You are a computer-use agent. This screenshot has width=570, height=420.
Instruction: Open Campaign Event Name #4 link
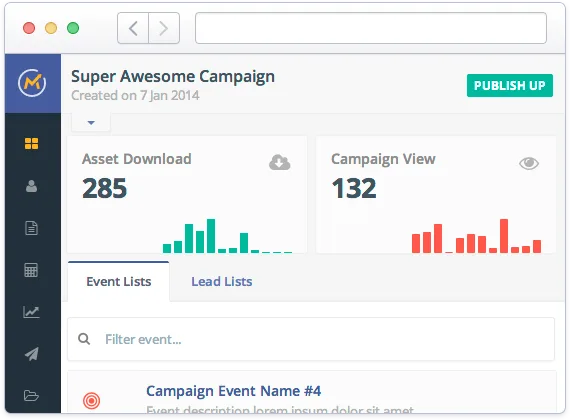click(233, 391)
